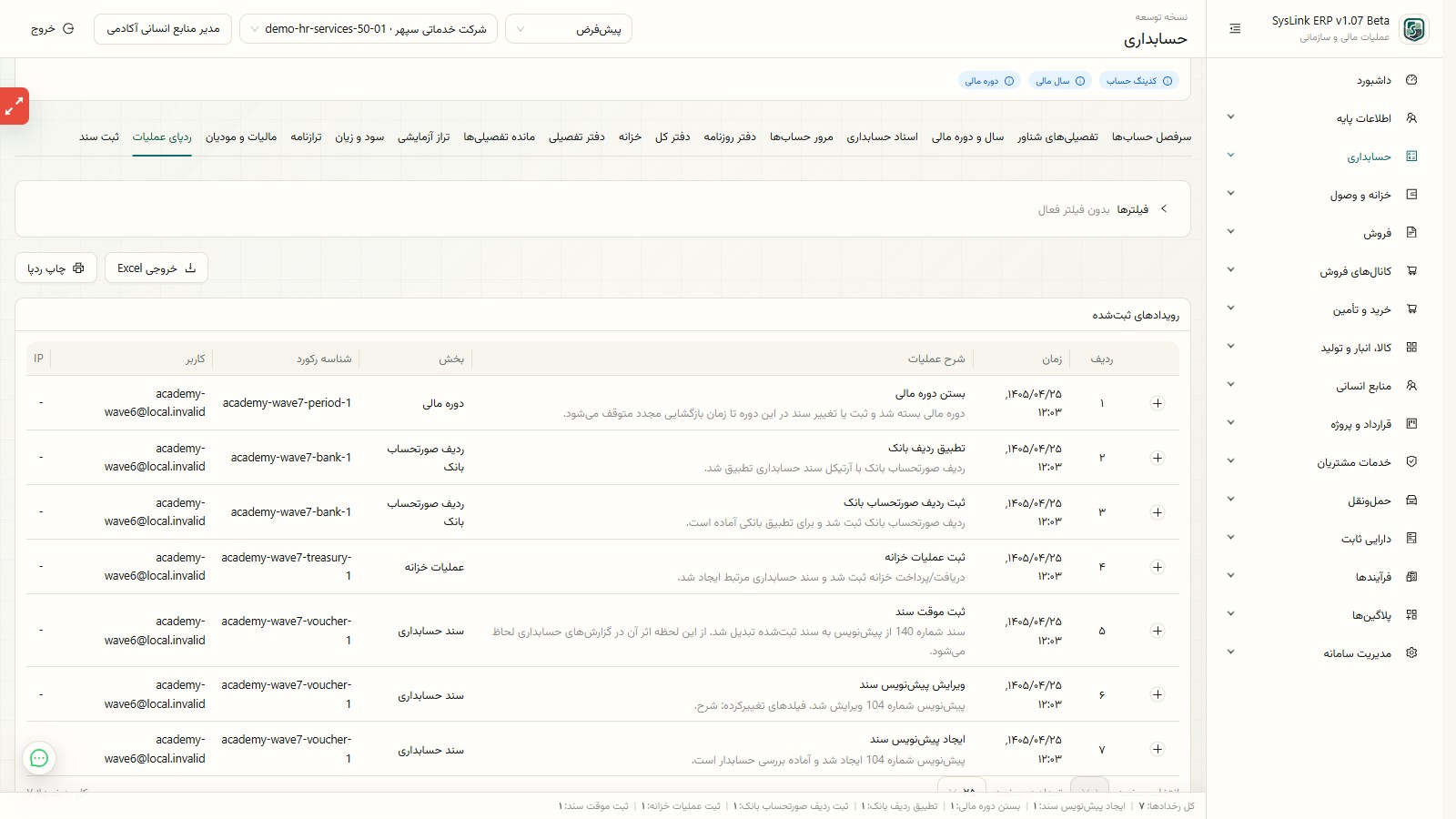
Task: Click the حسابداری sidebar icon
Action: click(1411, 157)
